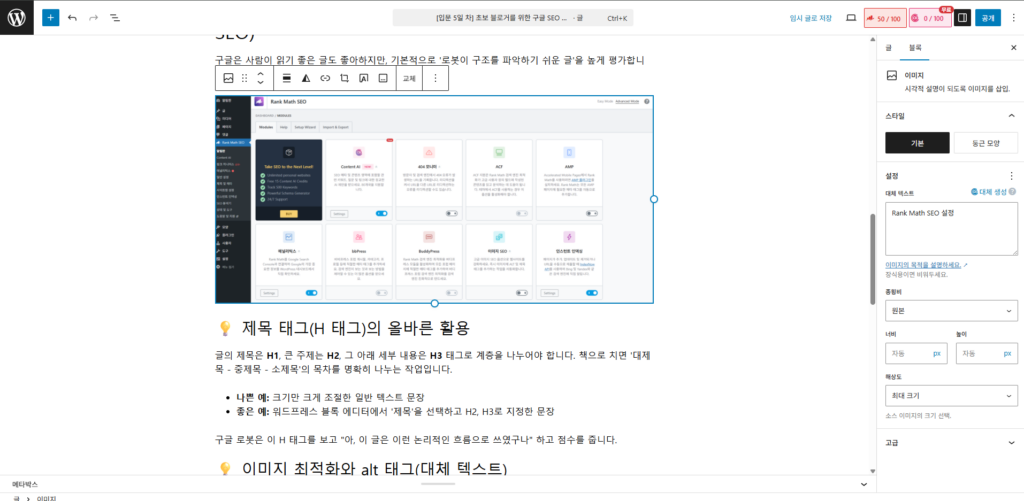
Task: Click 임시 글로 저장 save draft
Action: coord(810,18)
